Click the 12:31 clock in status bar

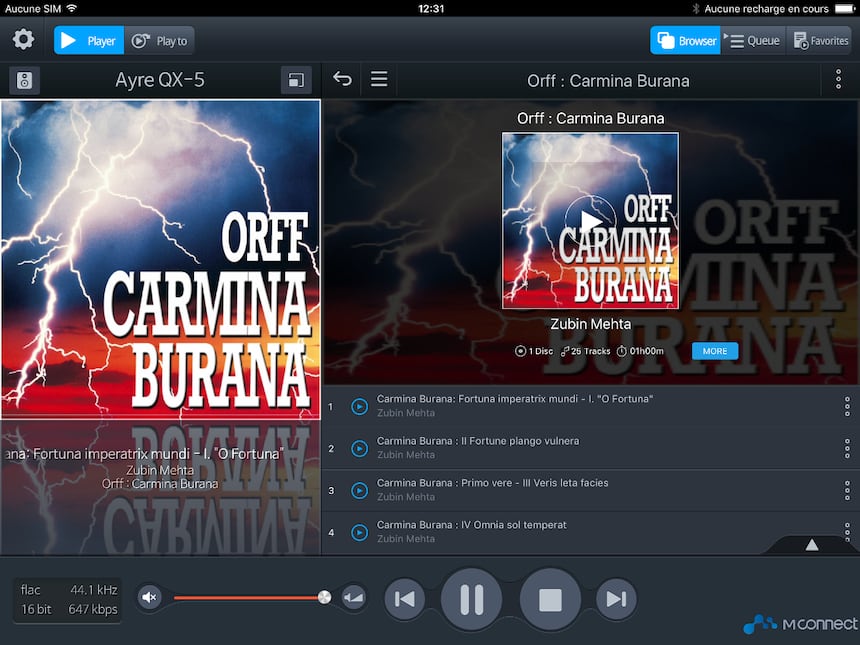(431, 8)
